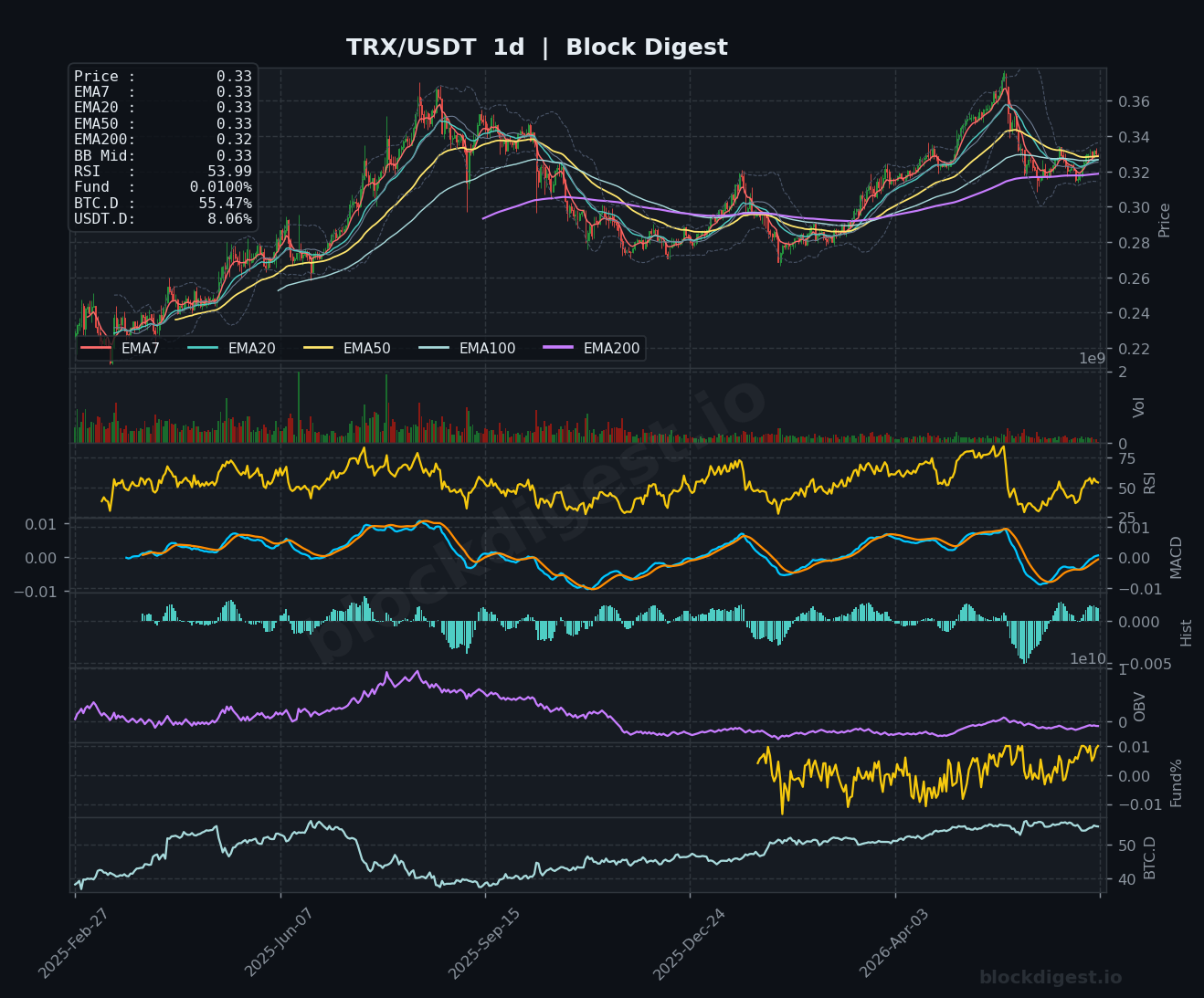Screen dimensions: 1204x998
Task: Click the yellow EMA50 legend line swatch
Action: coord(319,348)
